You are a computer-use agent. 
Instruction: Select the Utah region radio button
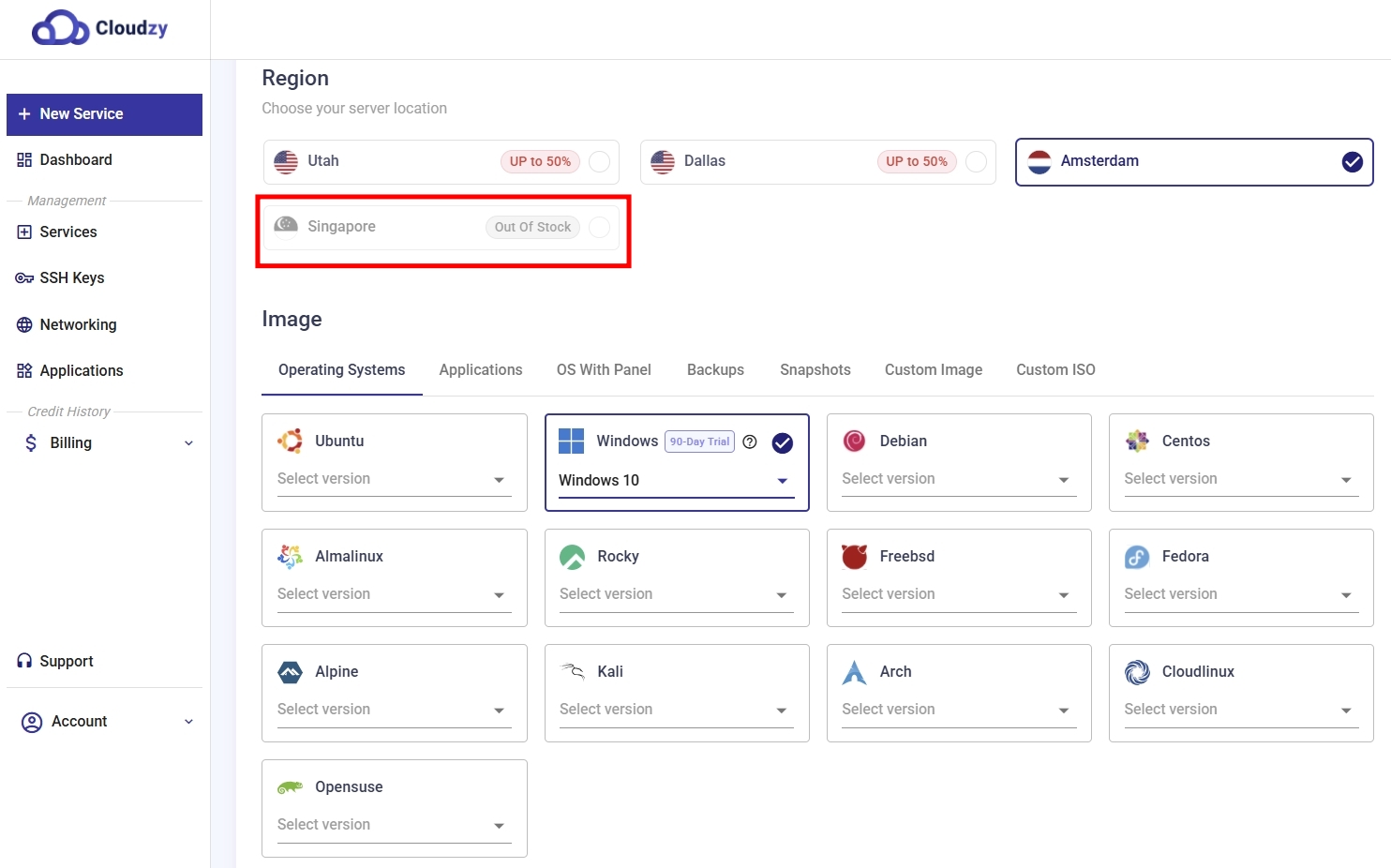point(599,161)
